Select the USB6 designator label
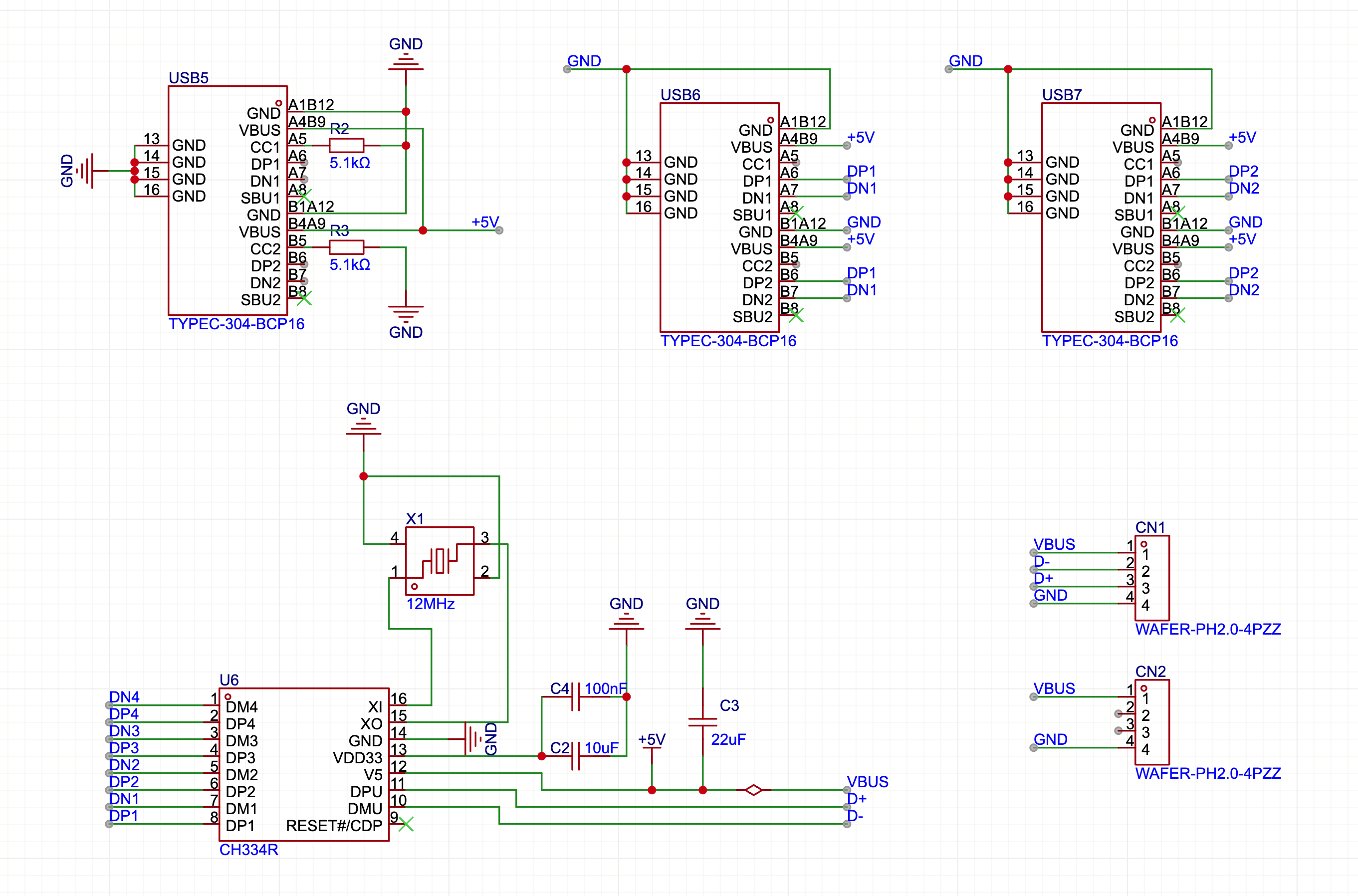This screenshot has width=1358, height=896. [x=680, y=95]
